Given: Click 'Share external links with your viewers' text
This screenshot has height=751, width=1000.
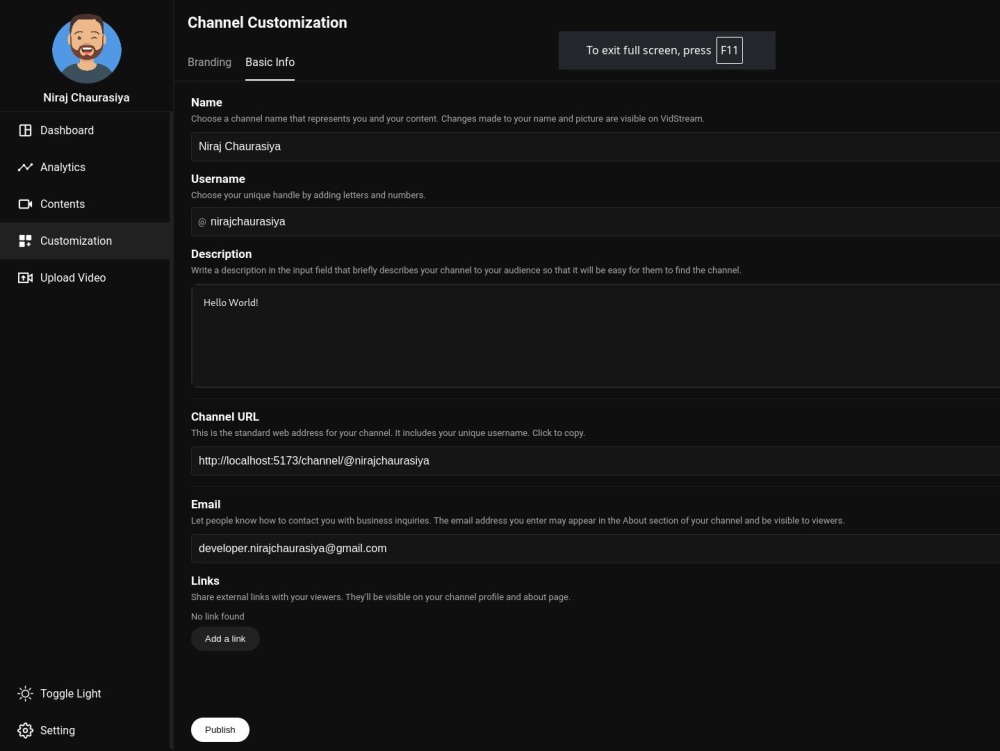Looking at the screenshot, I should pyautogui.click(x=381, y=597).
